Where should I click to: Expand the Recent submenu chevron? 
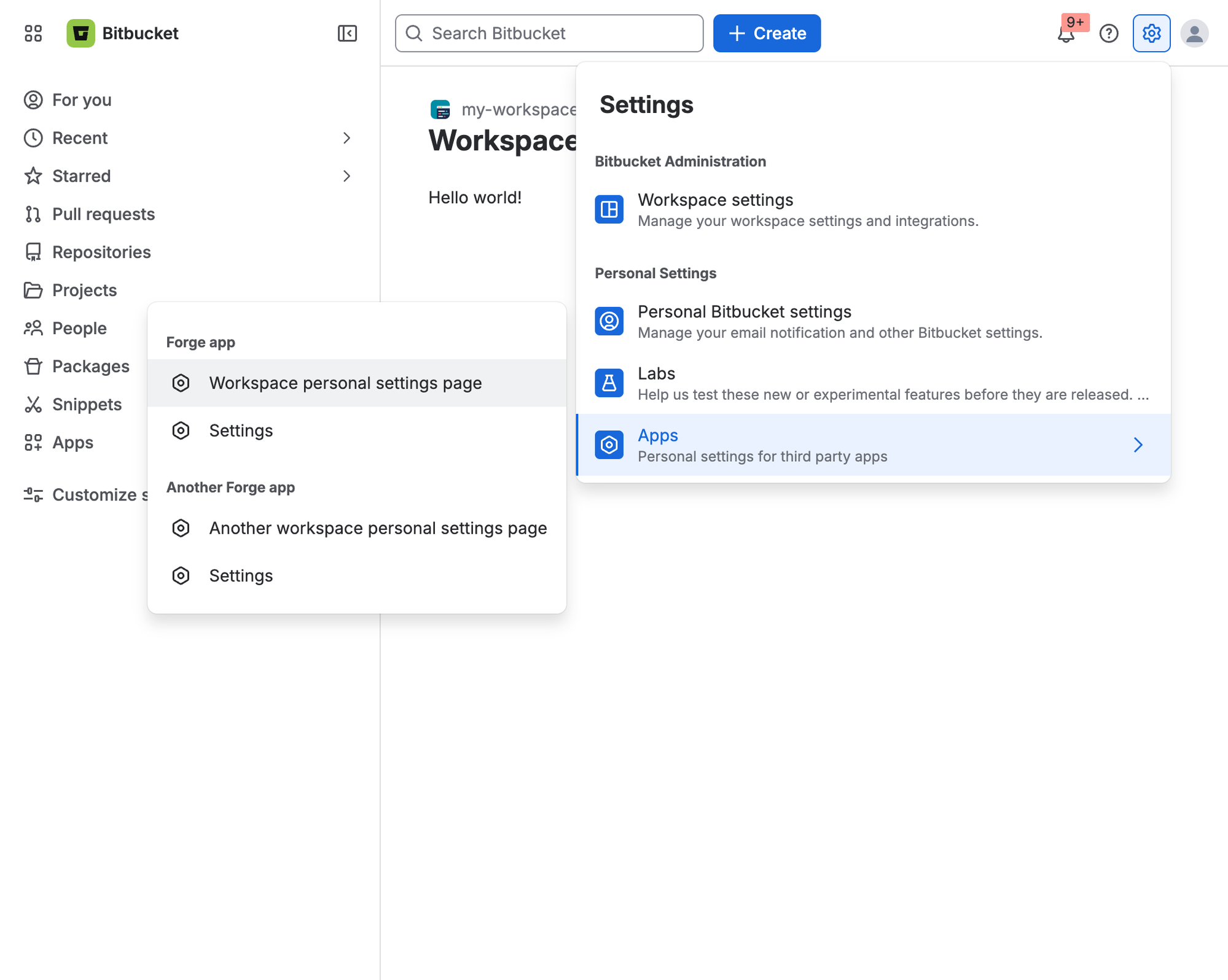(347, 138)
